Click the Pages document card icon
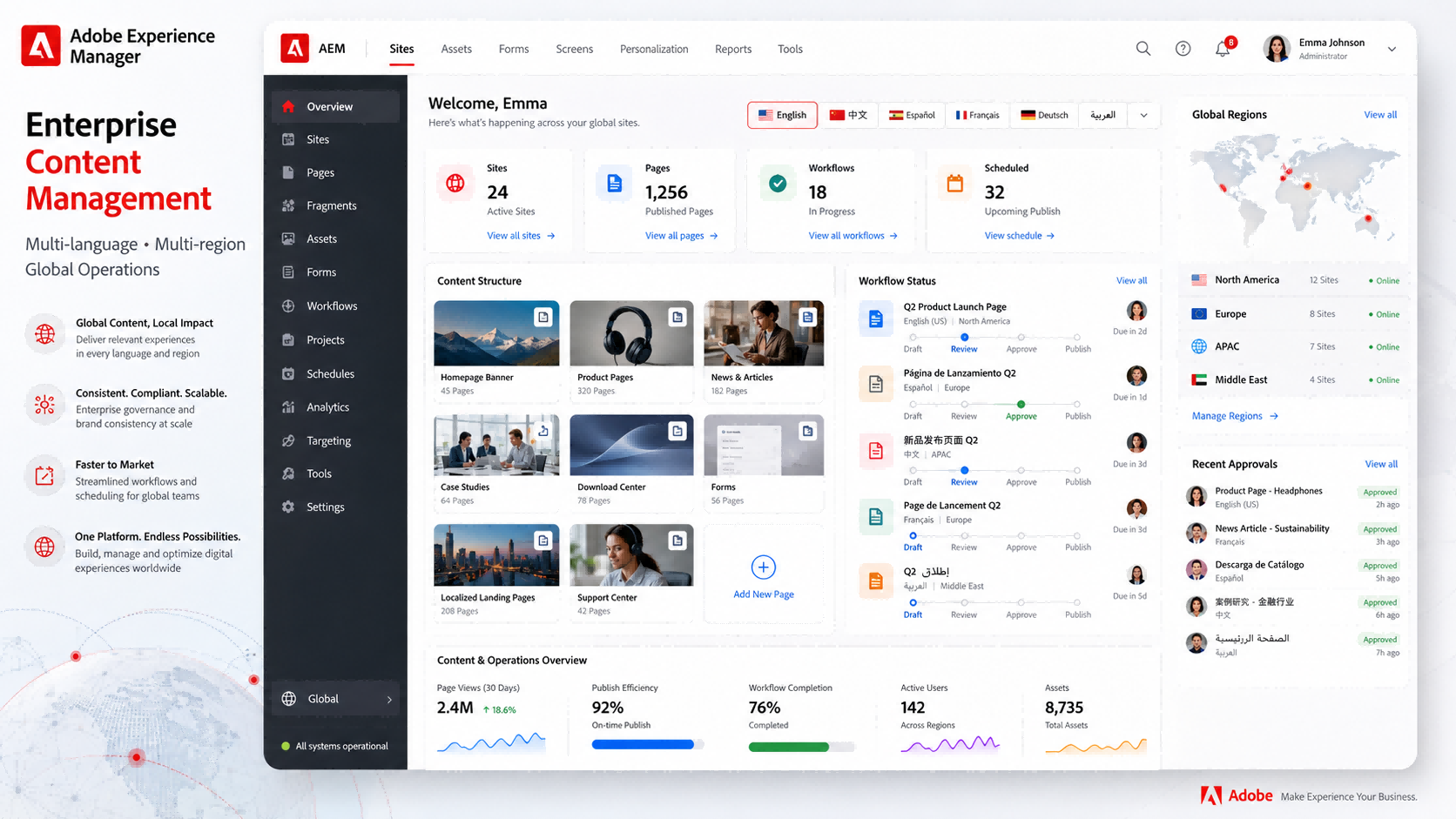Screen dimensions: 1456x819 (614, 184)
